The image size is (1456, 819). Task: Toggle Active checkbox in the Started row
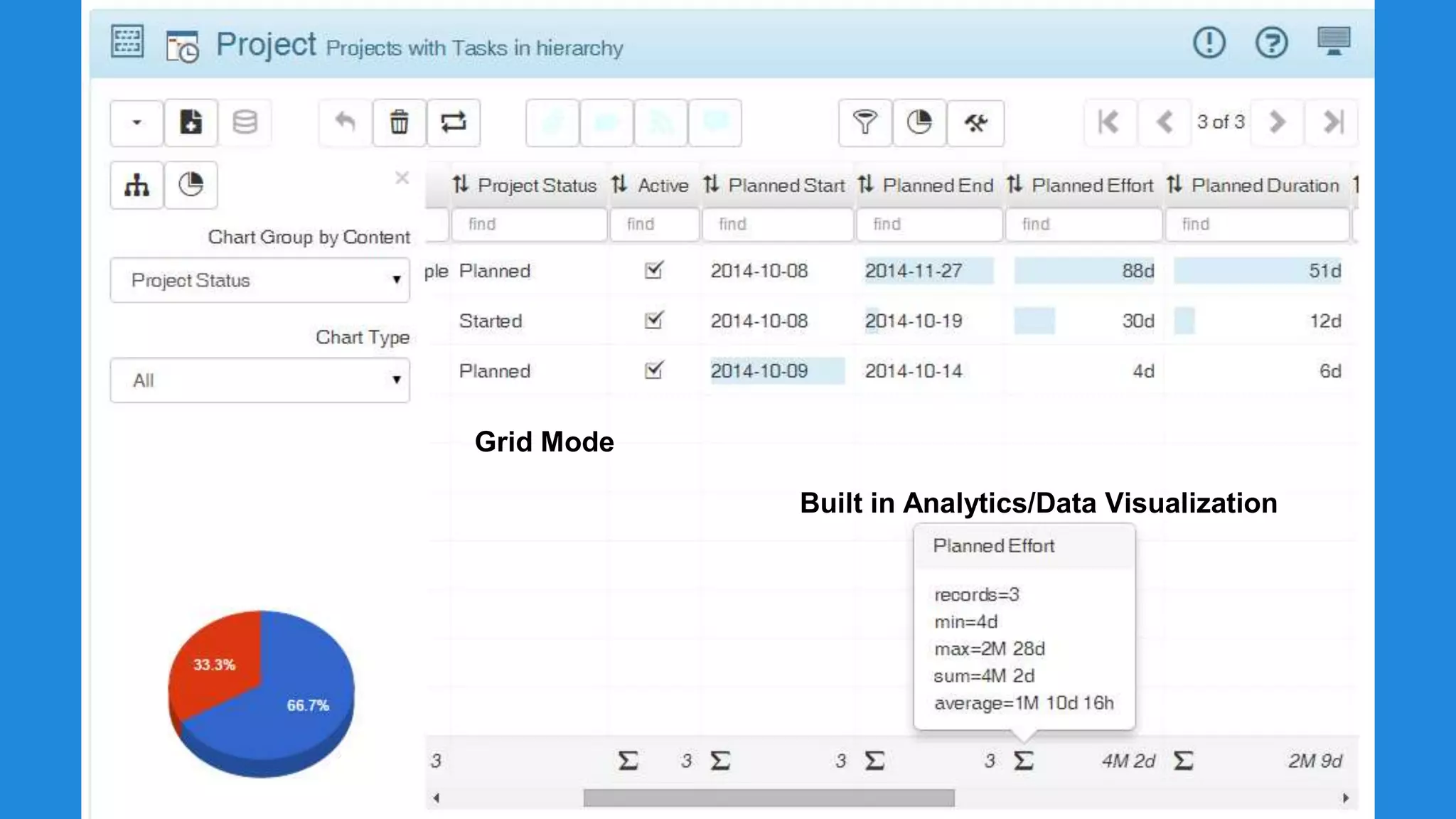pyautogui.click(x=653, y=320)
